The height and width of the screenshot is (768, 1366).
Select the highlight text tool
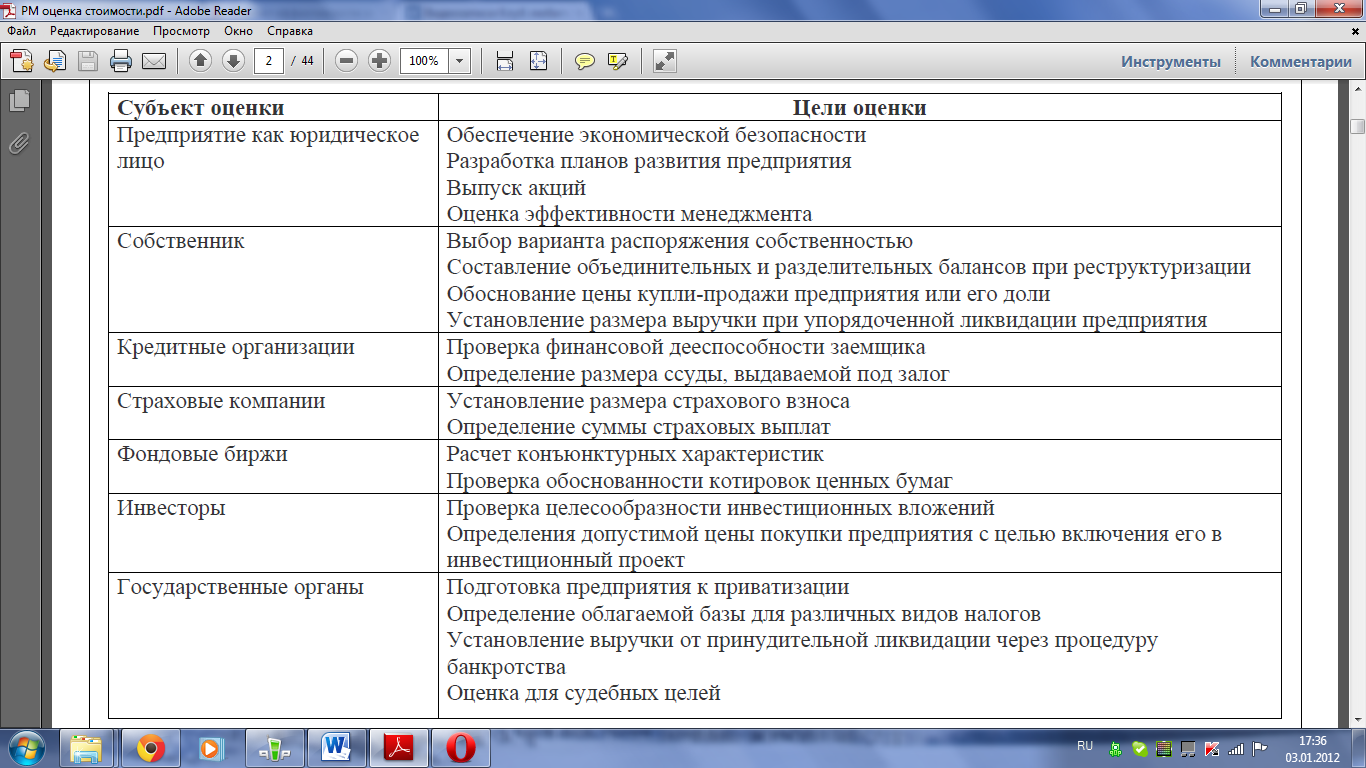click(617, 61)
